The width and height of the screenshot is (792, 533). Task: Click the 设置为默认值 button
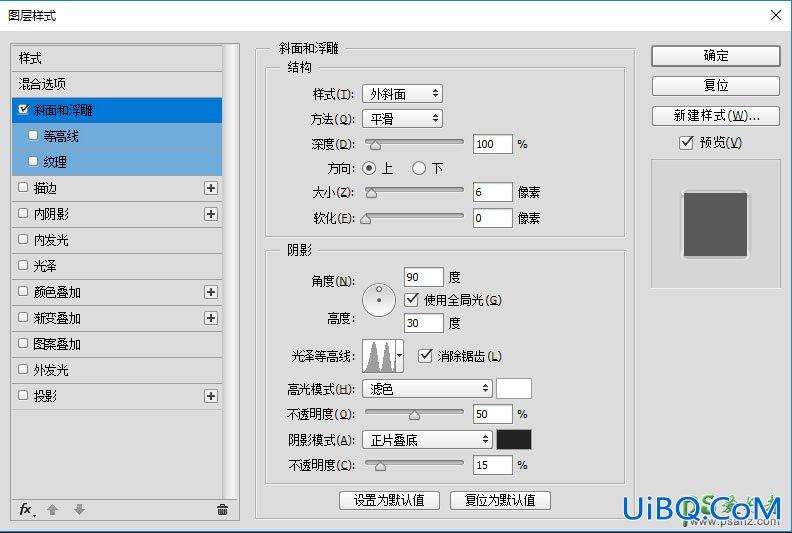pos(389,500)
